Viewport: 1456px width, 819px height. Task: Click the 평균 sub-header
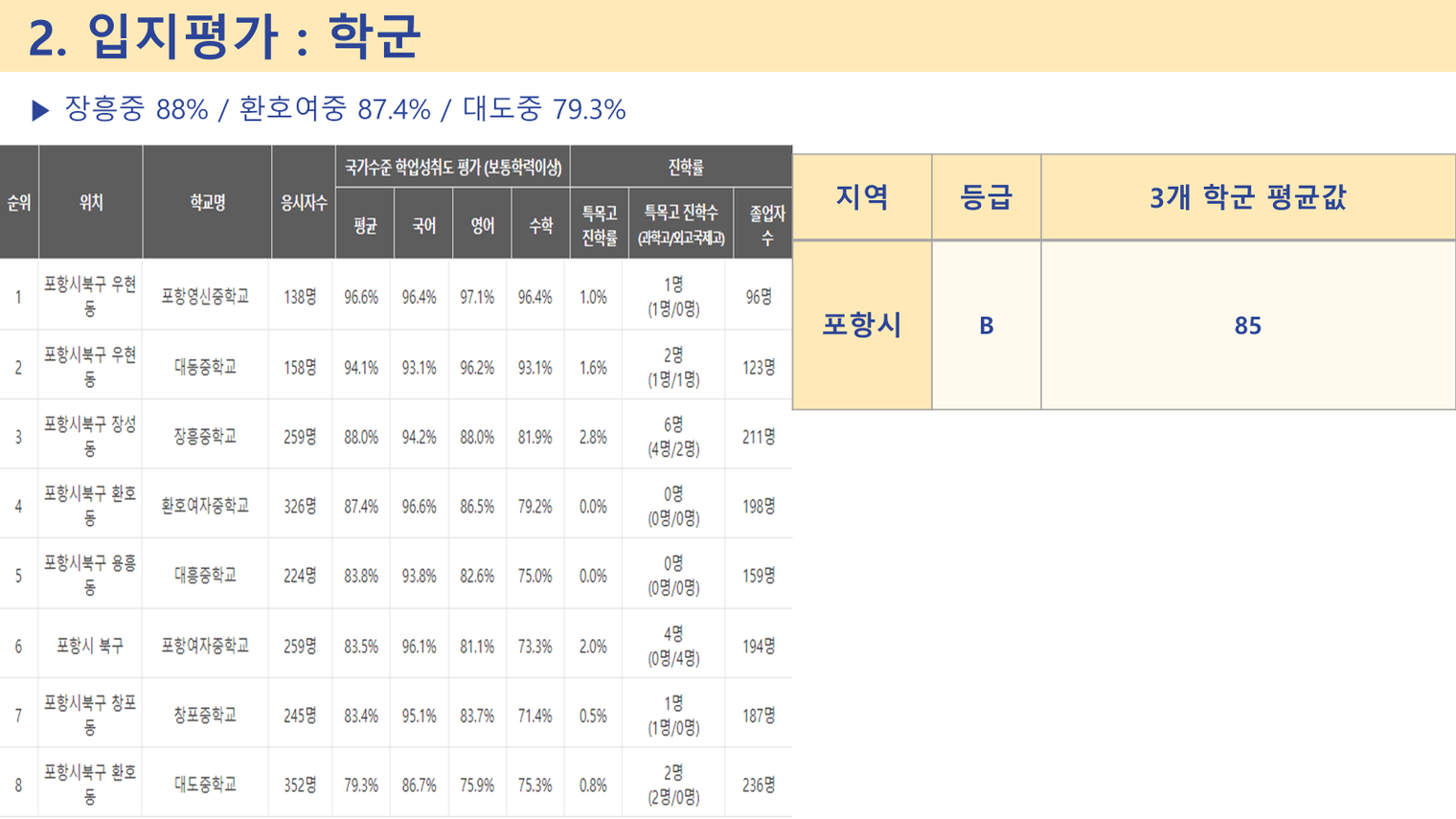365,225
